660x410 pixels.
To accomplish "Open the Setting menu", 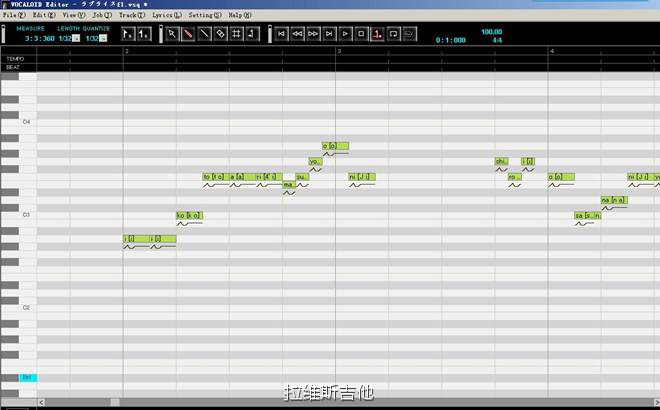I will coord(205,16).
